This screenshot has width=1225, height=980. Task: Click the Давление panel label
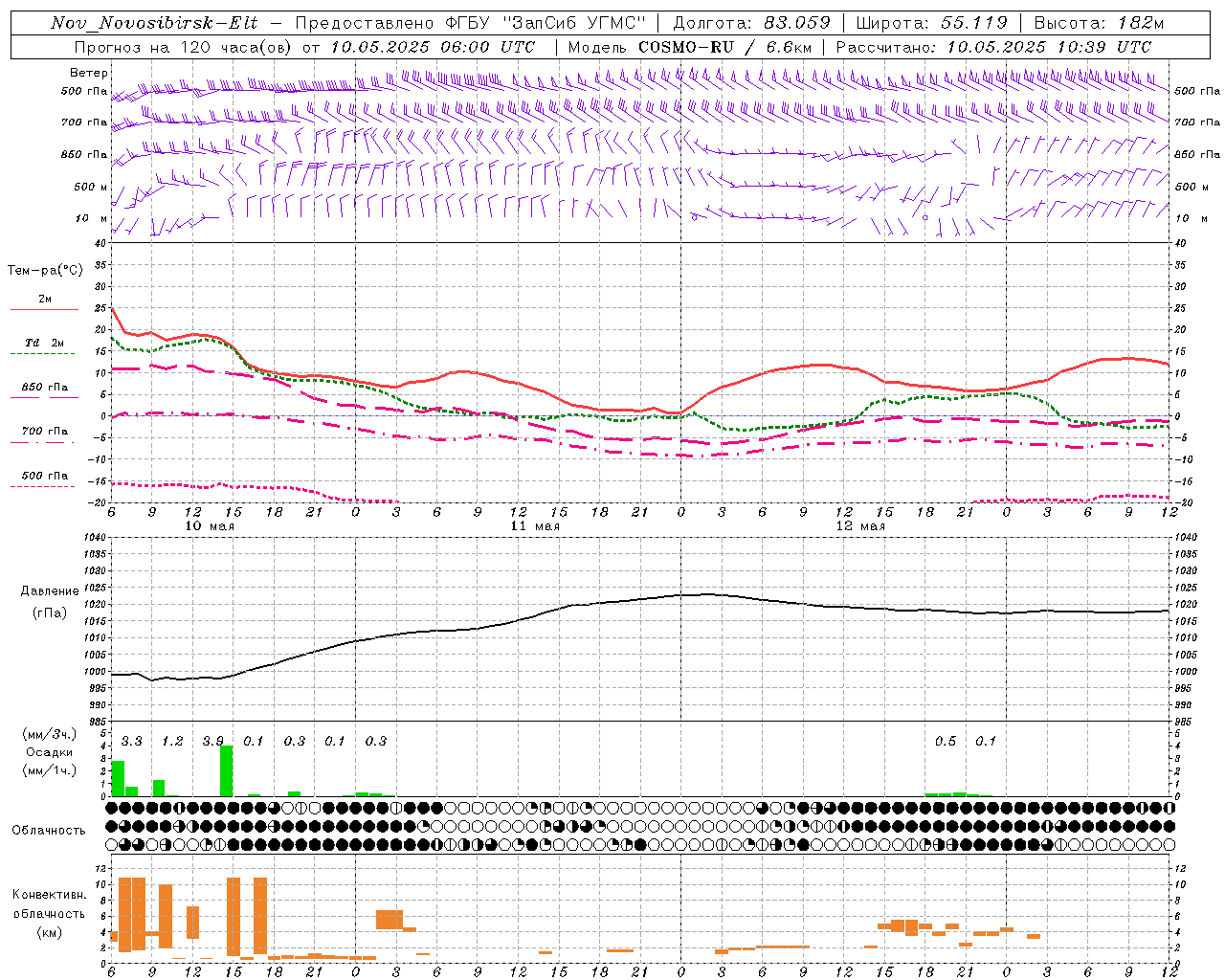50,591
